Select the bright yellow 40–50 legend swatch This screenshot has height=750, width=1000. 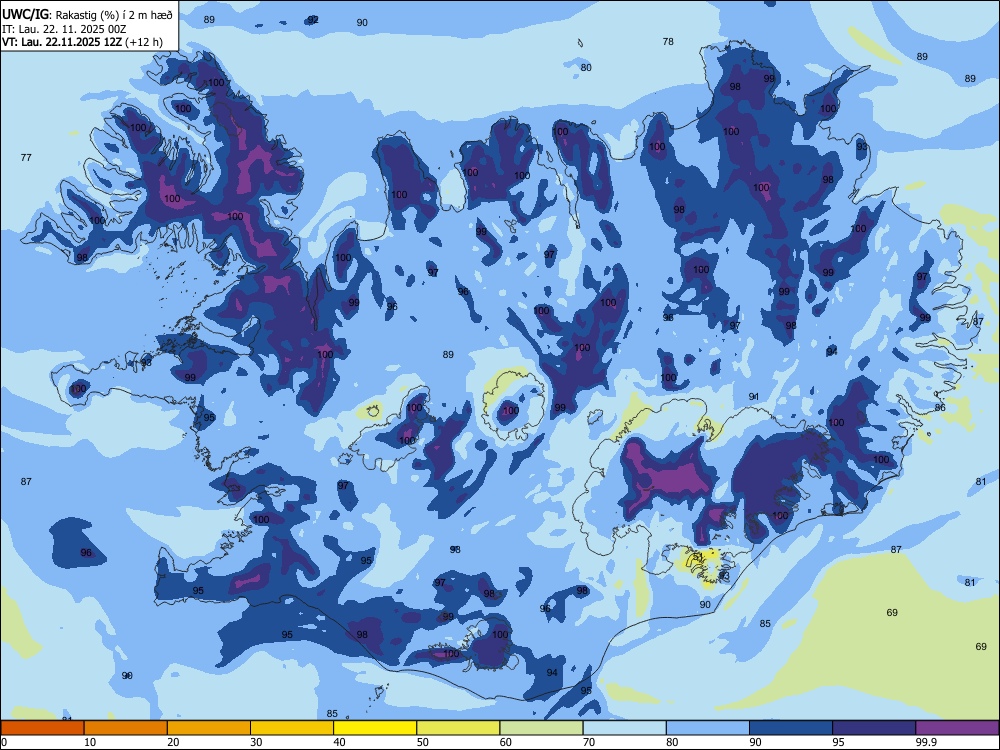coord(375,728)
